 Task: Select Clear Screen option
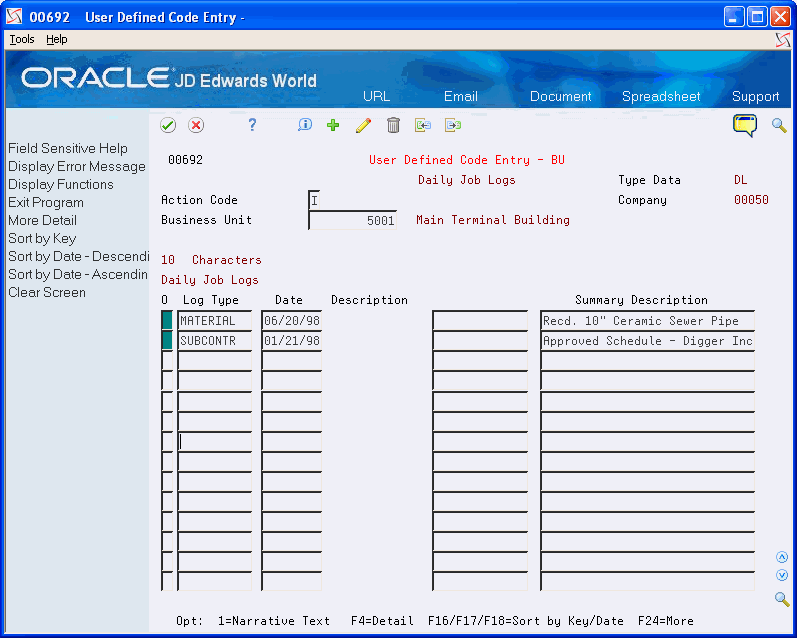[47, 292]
